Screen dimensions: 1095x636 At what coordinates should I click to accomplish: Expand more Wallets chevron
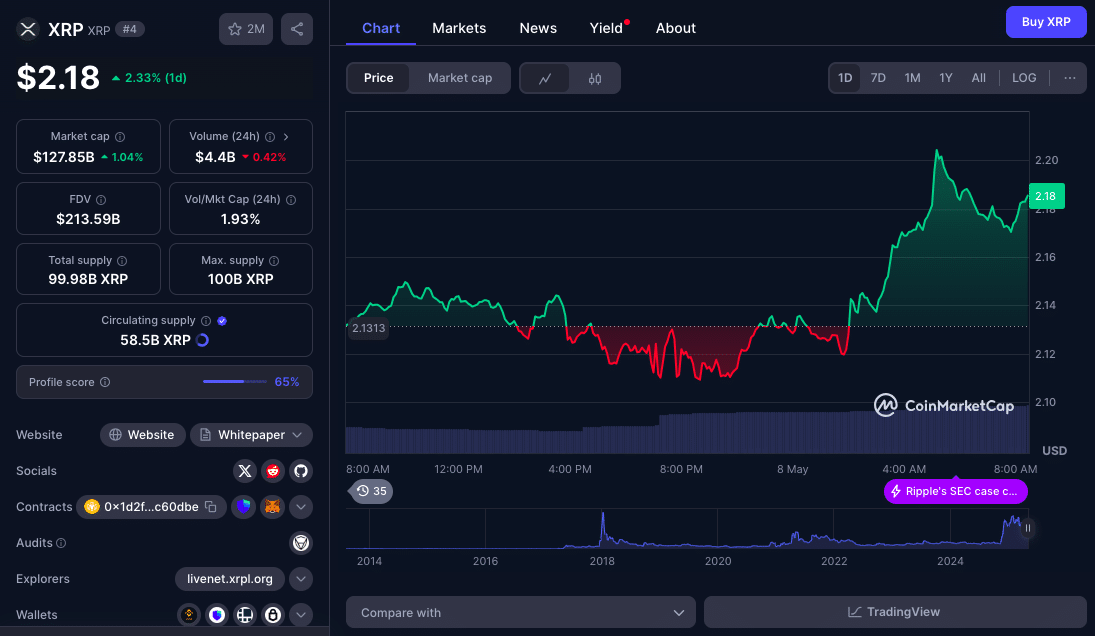(x=301, y=615)
